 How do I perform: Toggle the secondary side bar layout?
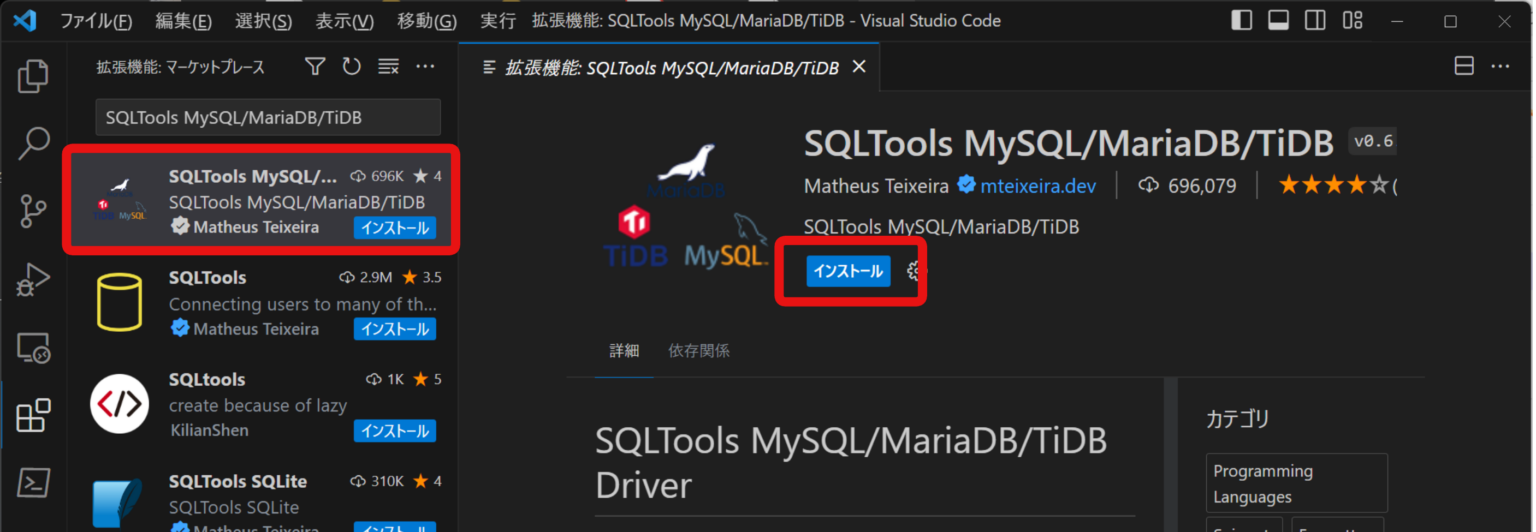pos(1315,20)
